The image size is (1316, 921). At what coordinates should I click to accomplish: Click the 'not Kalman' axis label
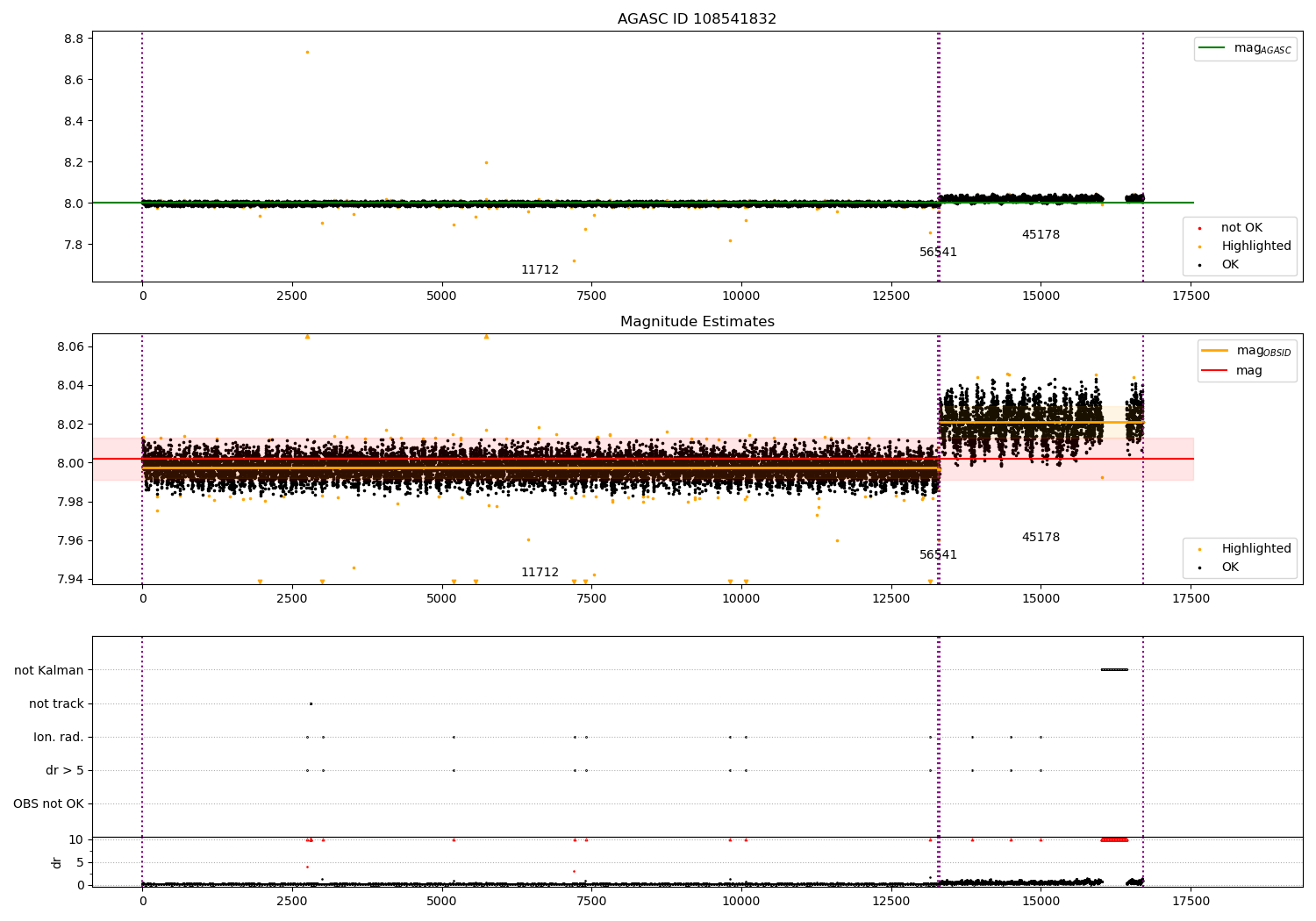49,671
